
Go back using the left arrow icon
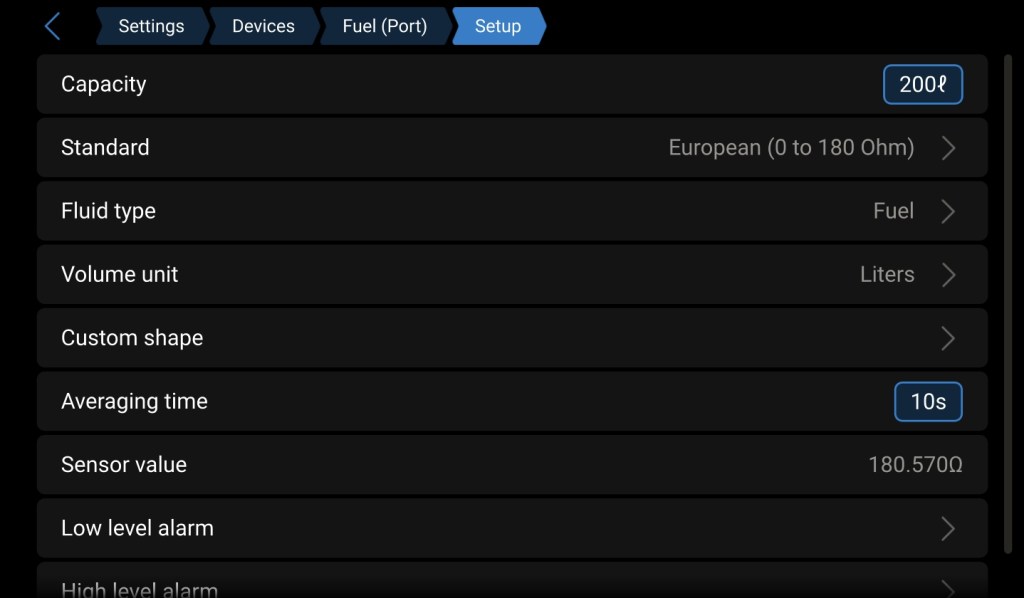click(x=53, y=26)
